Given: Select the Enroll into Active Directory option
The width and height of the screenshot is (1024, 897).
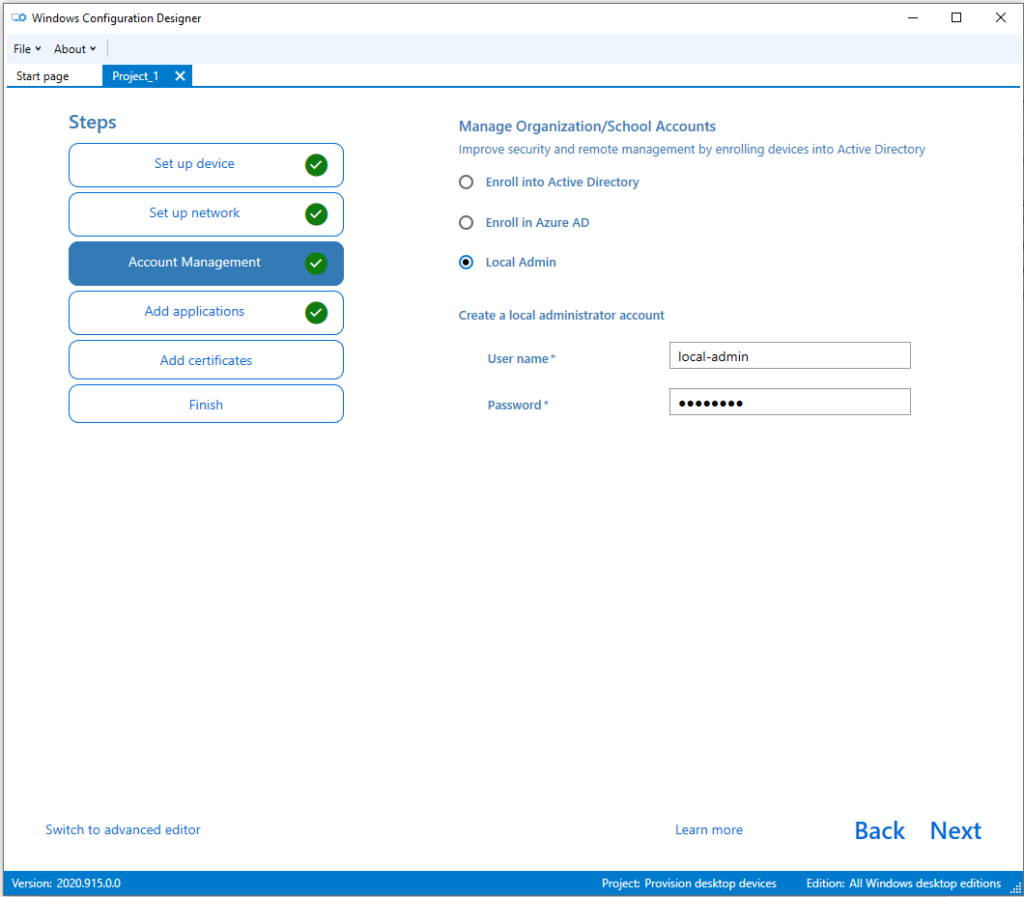Looking at the screenshot, I should [466, 183].
